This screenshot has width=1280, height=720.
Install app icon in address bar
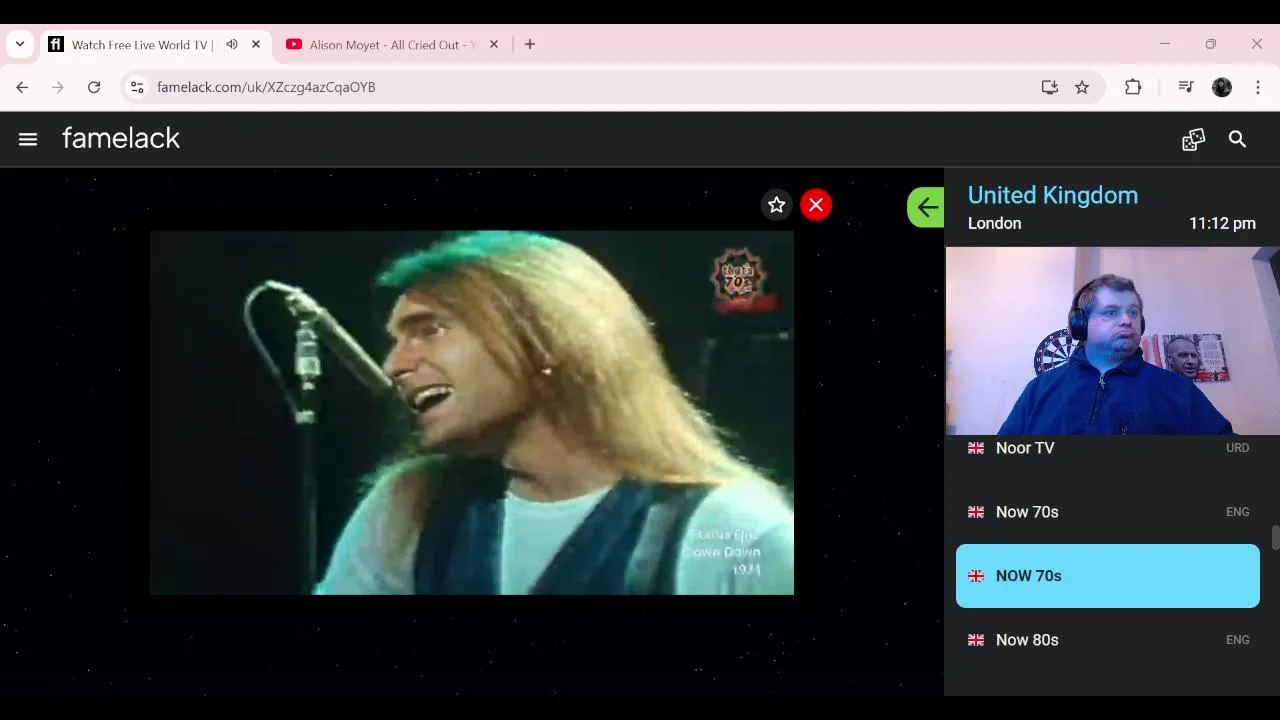click(1049, 87)
